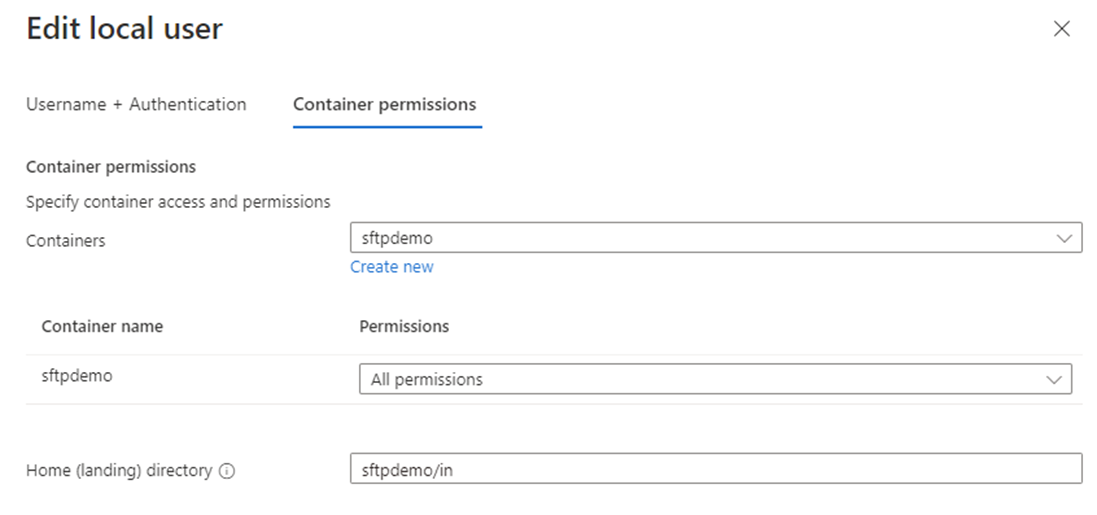Close the Edit local user panel
The height and width of the screenshot is (515, 1097).
[1061, 29]
